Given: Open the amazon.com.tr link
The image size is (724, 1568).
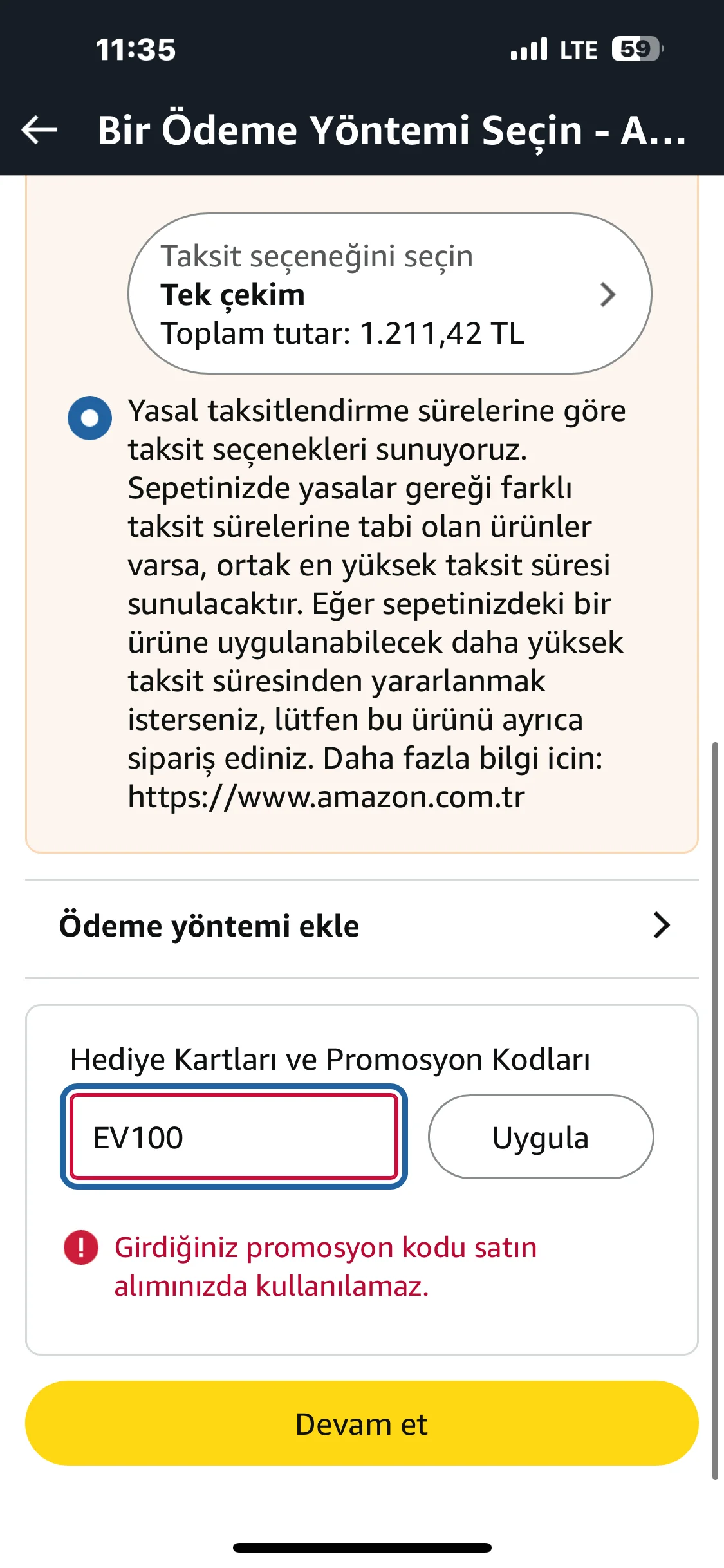Looking at the screenshot, I should click(x=326, y=797).
